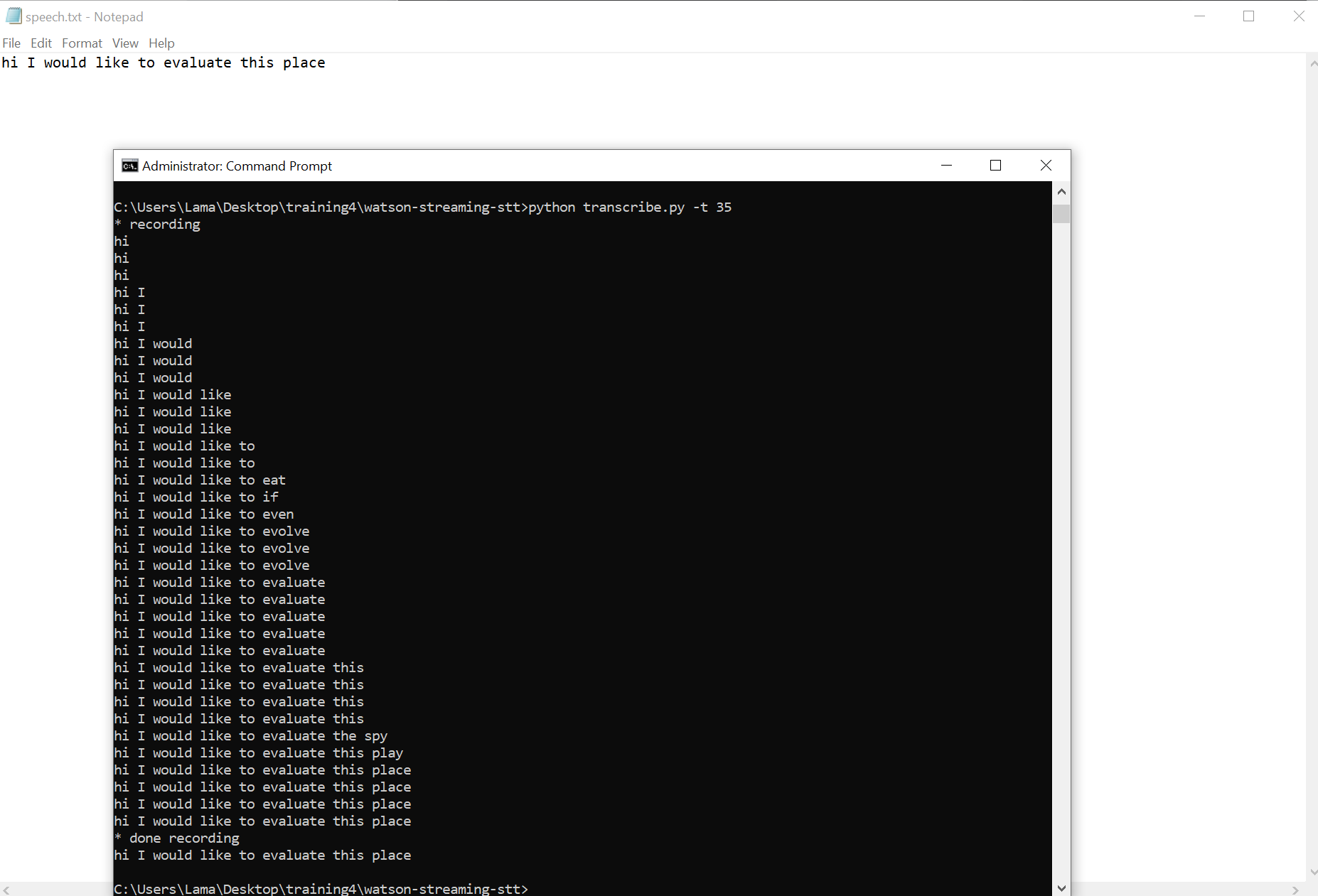Maximize the Command Prompt window
1318x896 pixels.
click(995, 166)
